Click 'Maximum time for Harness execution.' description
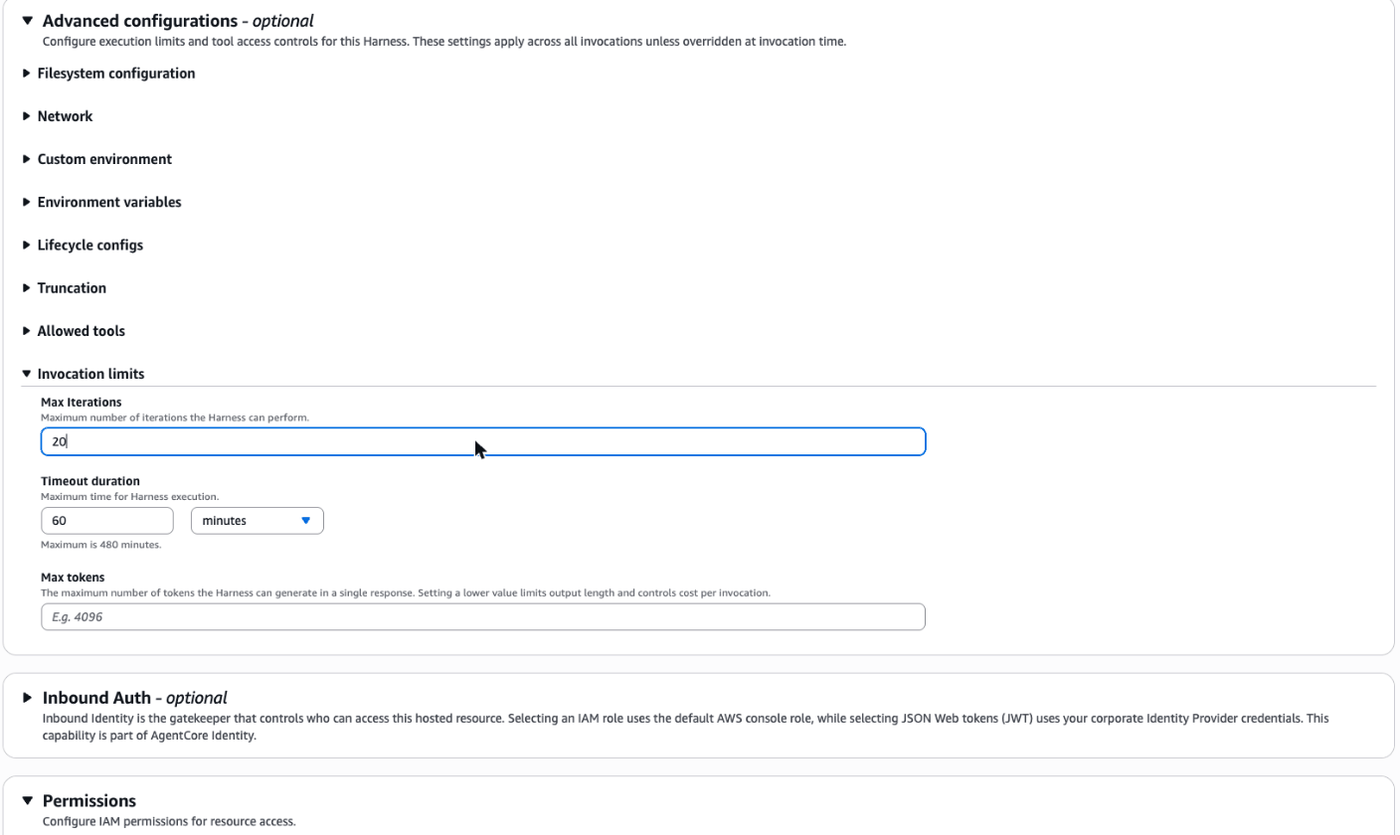Screen dimensions: 1400x835 click(130, 496)
